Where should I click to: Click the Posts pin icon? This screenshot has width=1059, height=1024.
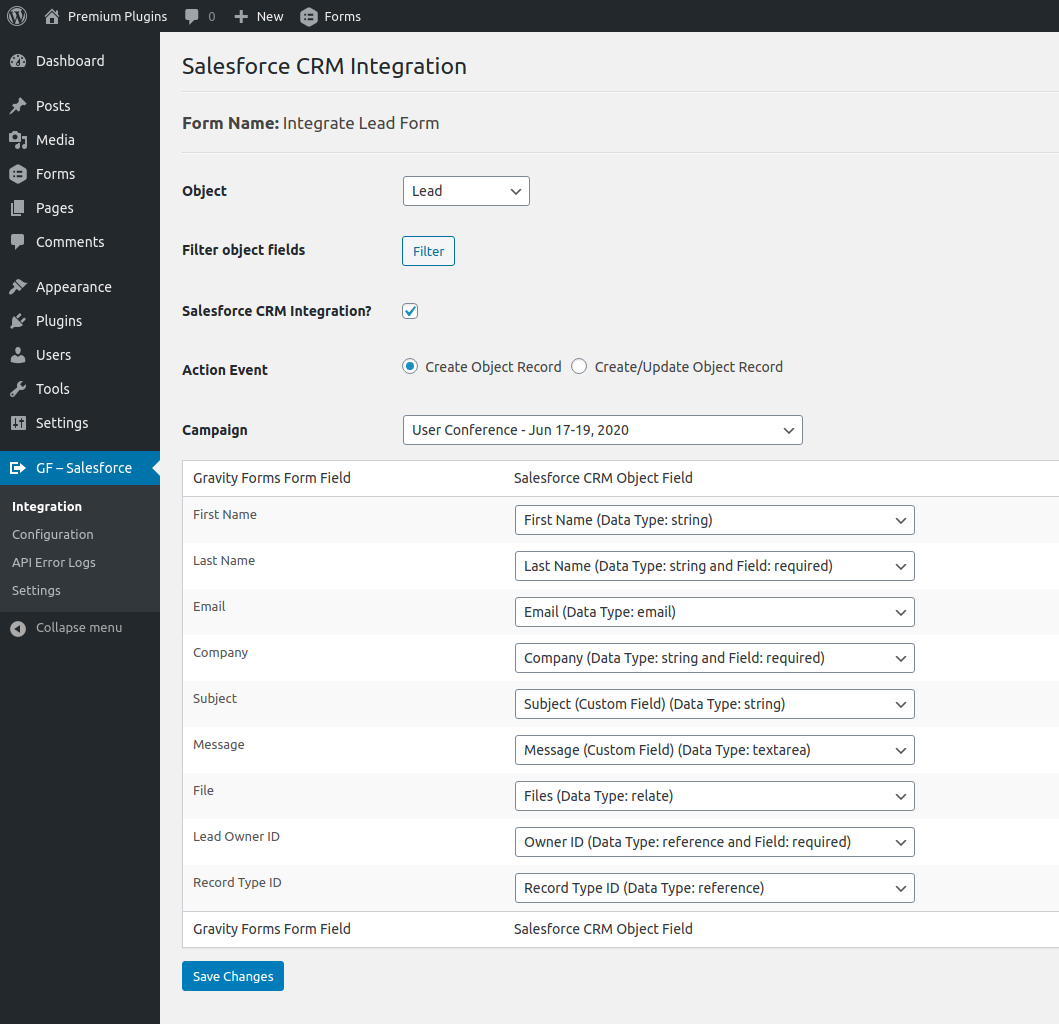(18, 106)
